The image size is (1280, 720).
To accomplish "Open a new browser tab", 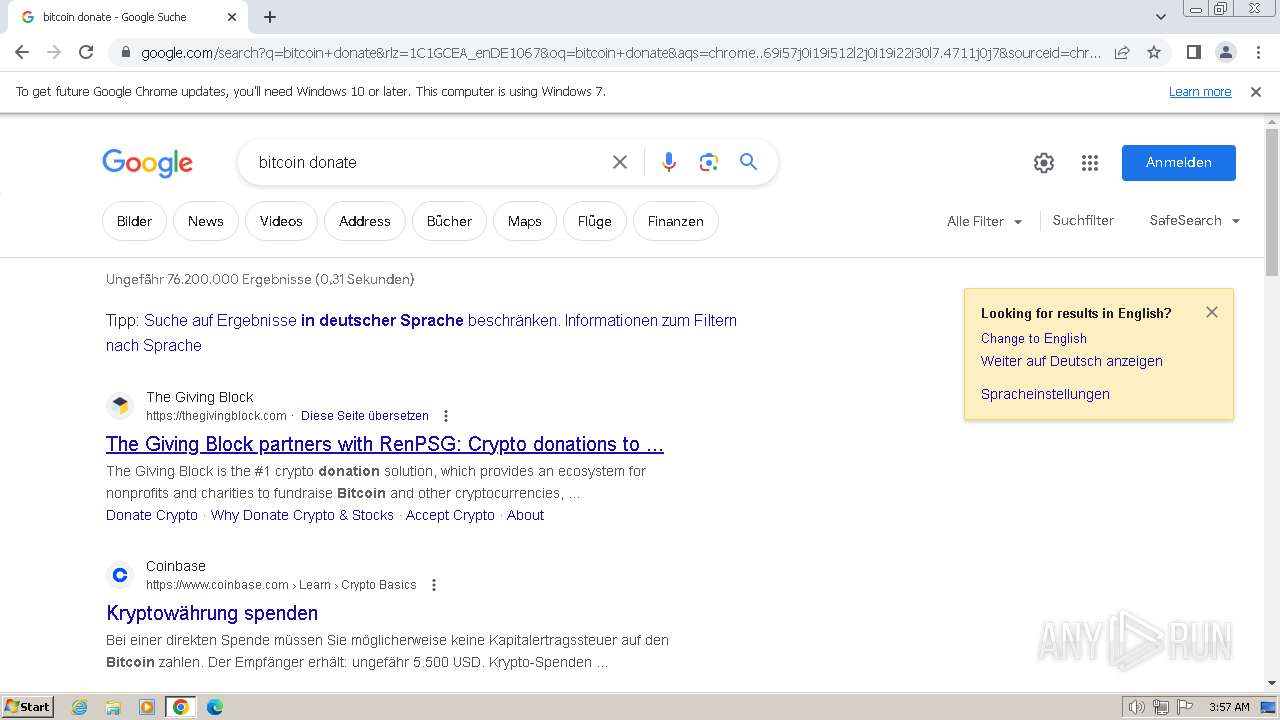I will tap(270, 17).
